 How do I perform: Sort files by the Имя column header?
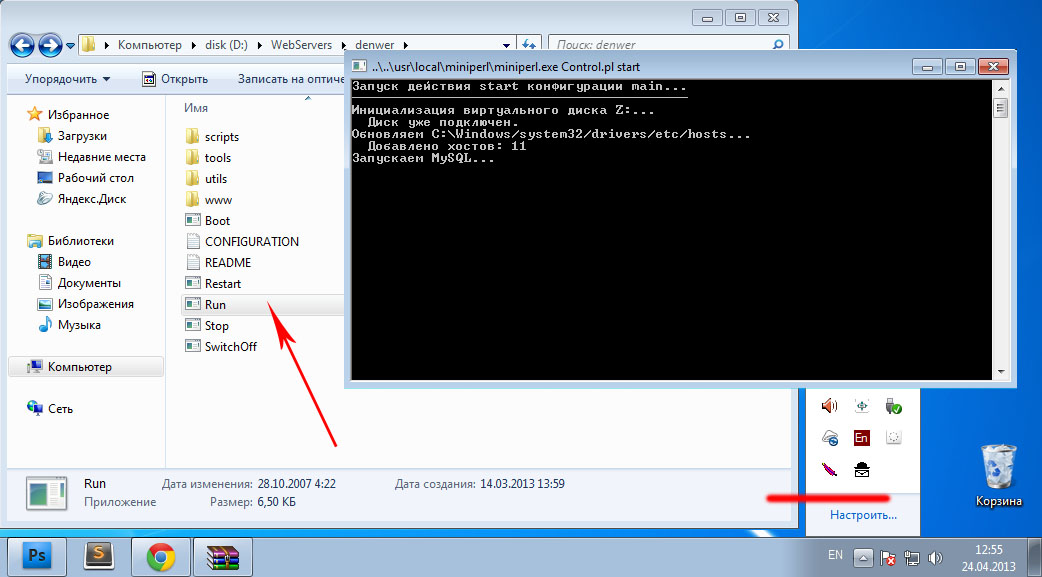[x=196, y=107]
